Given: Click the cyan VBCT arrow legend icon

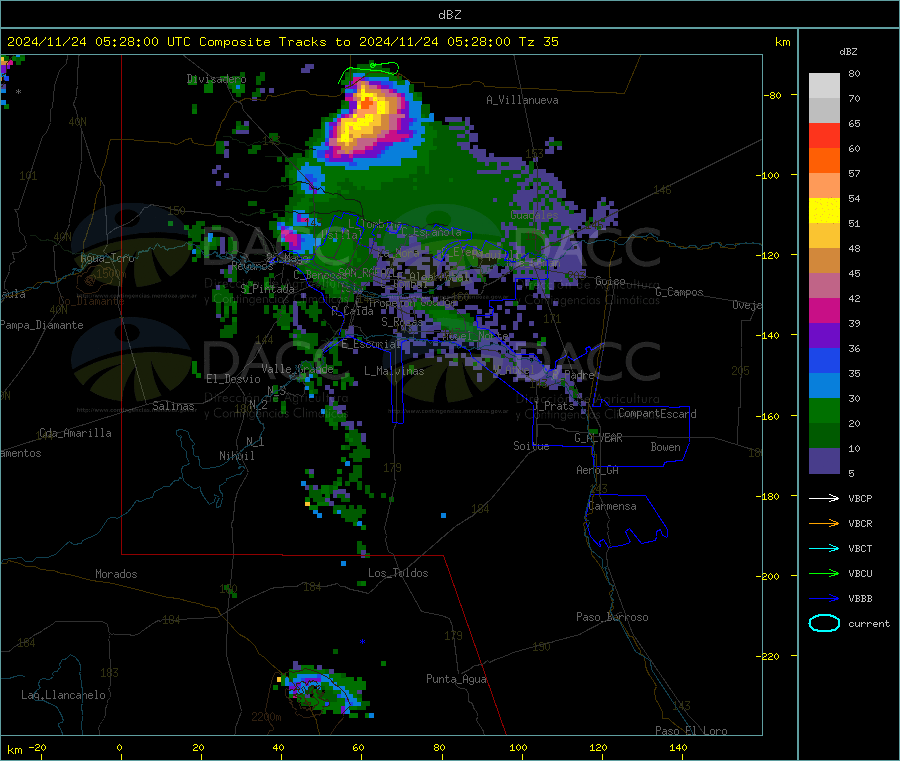Looking at the screenshot, I should [x=824, y=549].
